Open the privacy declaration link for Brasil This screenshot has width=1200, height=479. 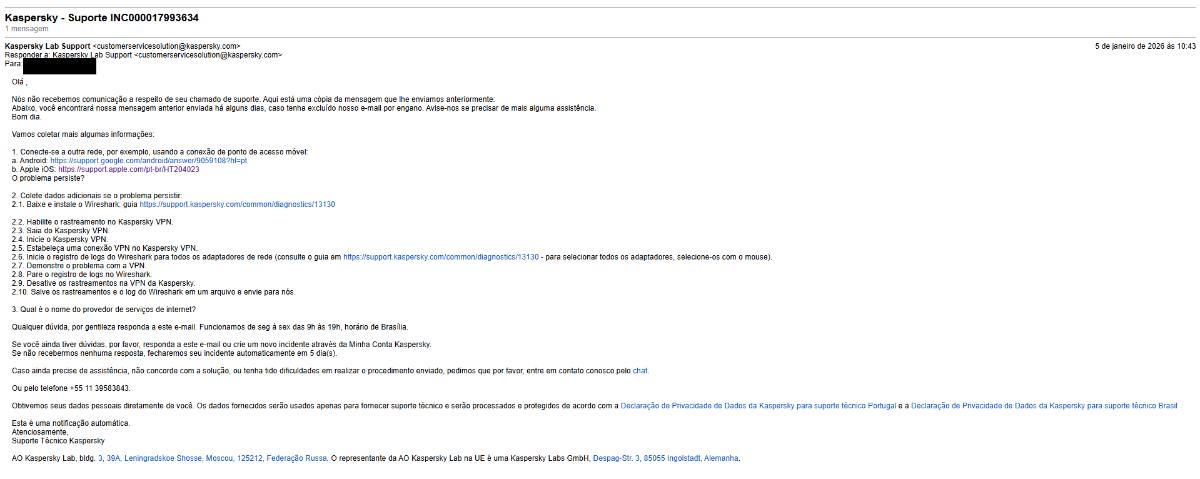[x=1044, y=405]
